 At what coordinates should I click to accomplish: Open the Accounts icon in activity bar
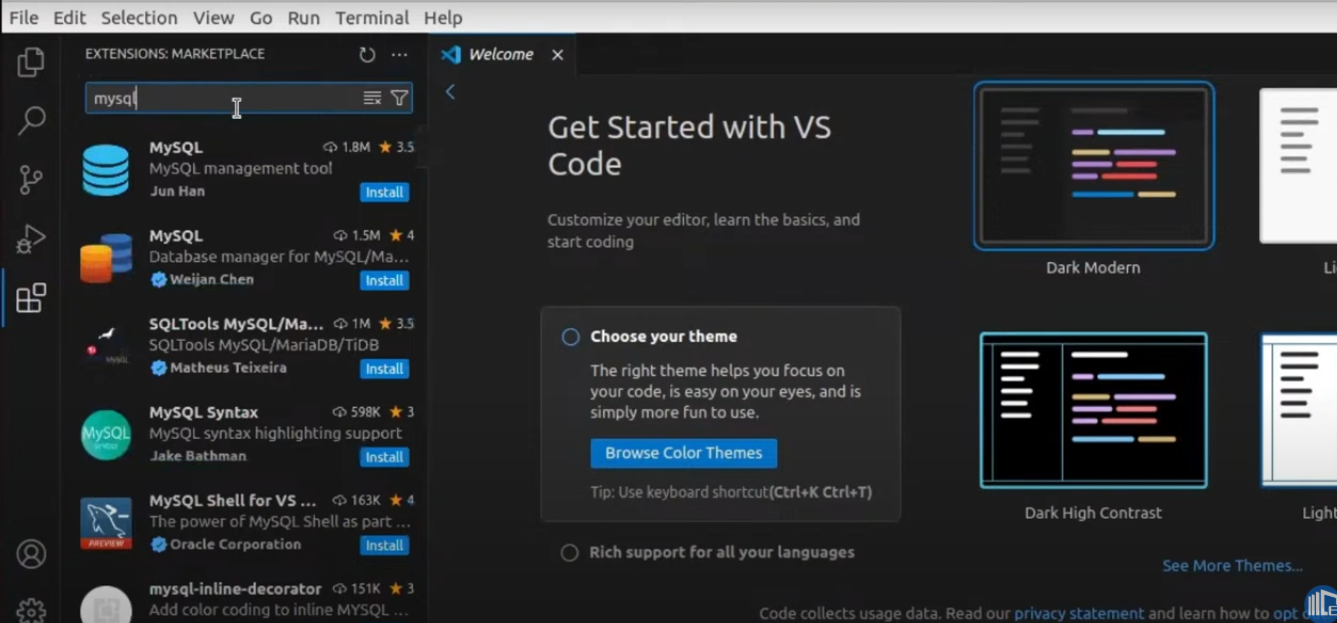(31, 554)
